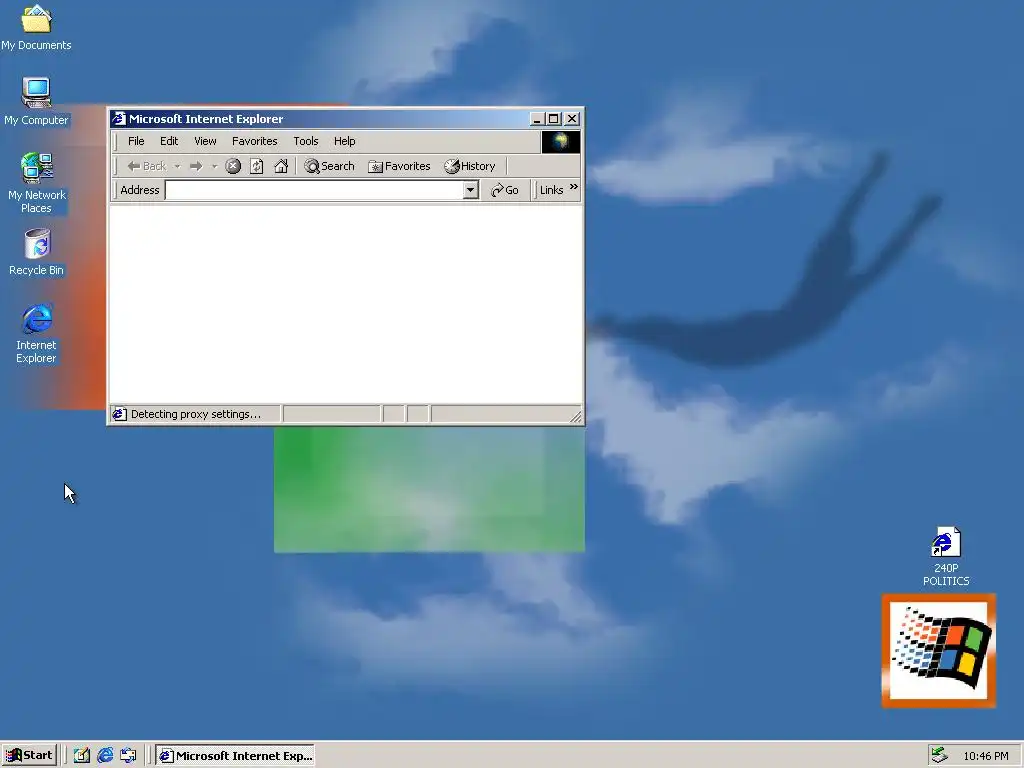The image size is (1024, 768).
Task: Click the IE globe throbber logo
Action: click(560, 142)
